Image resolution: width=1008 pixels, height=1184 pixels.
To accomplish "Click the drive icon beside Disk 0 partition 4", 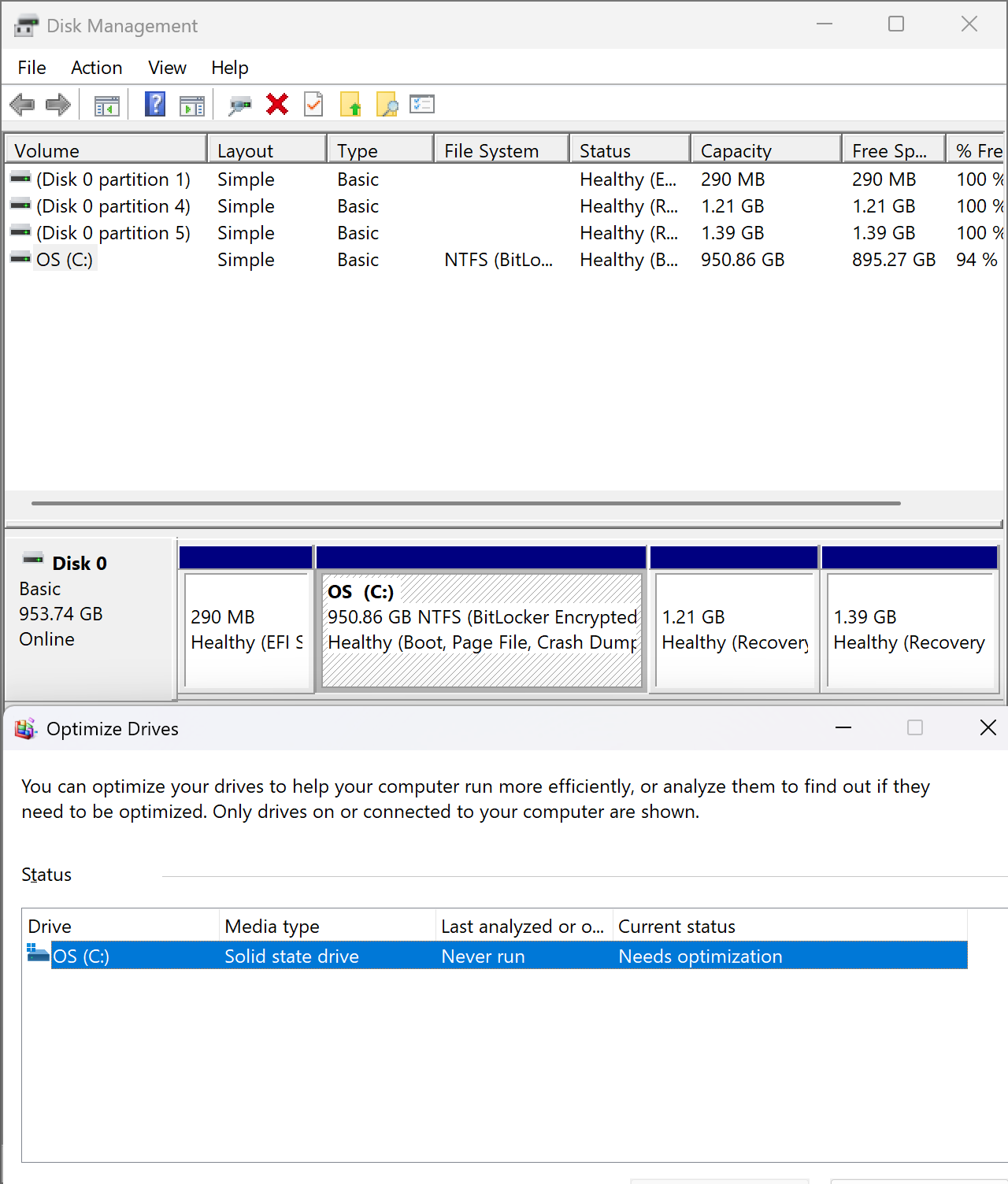I will [x=20, y=205].
